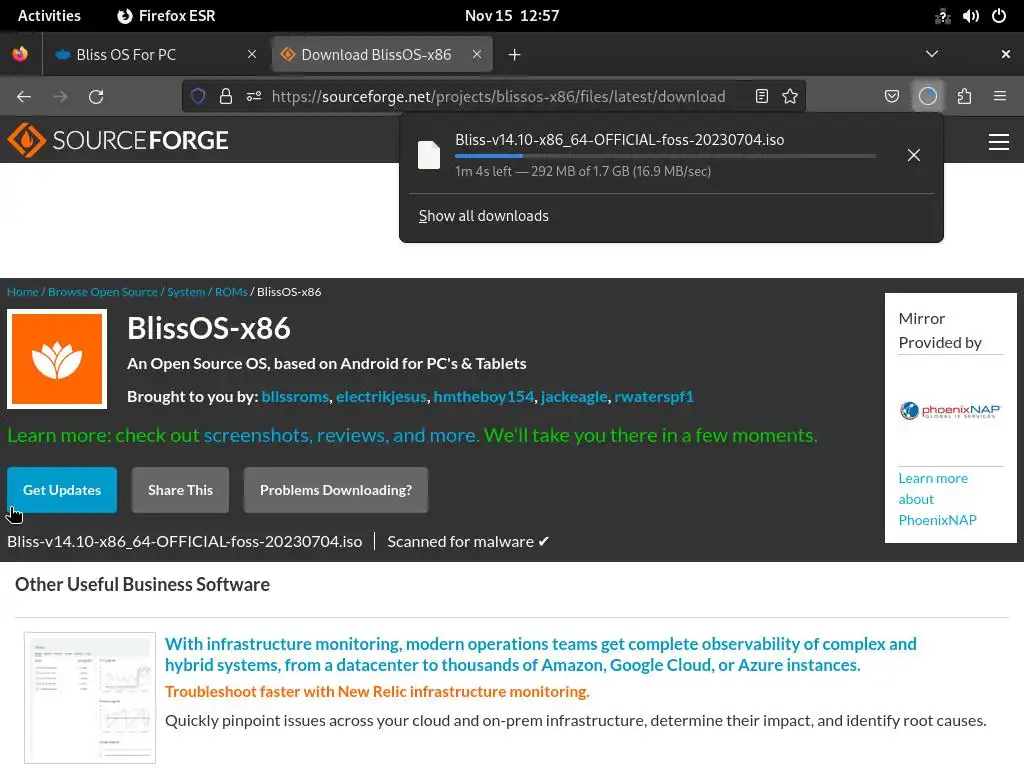The height and width of the screenshot is (768, 1024).
Task: Save page to Pocket icon
Action: [x=892, y=97]
